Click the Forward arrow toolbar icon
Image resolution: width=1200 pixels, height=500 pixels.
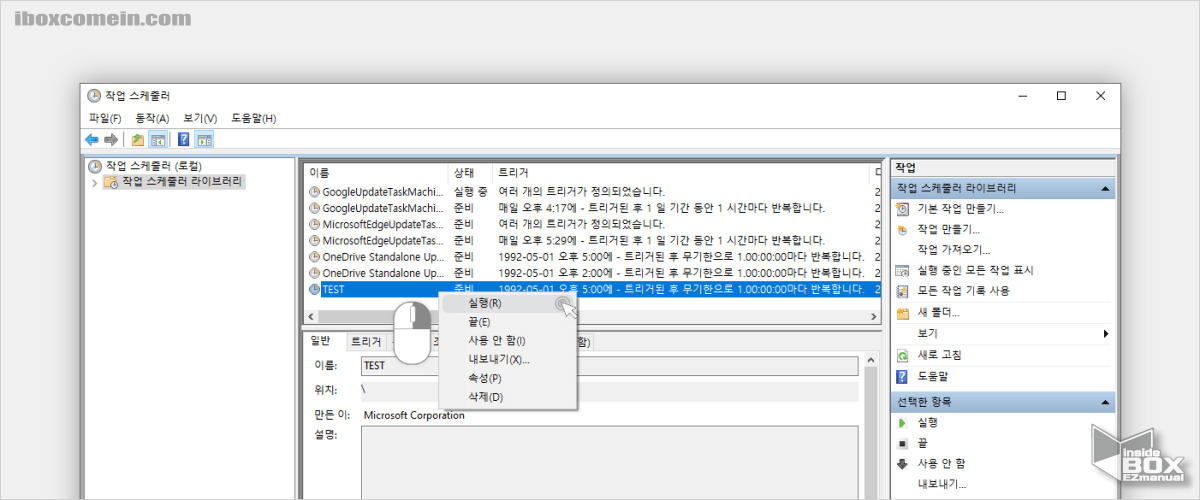tap(111, 139)
